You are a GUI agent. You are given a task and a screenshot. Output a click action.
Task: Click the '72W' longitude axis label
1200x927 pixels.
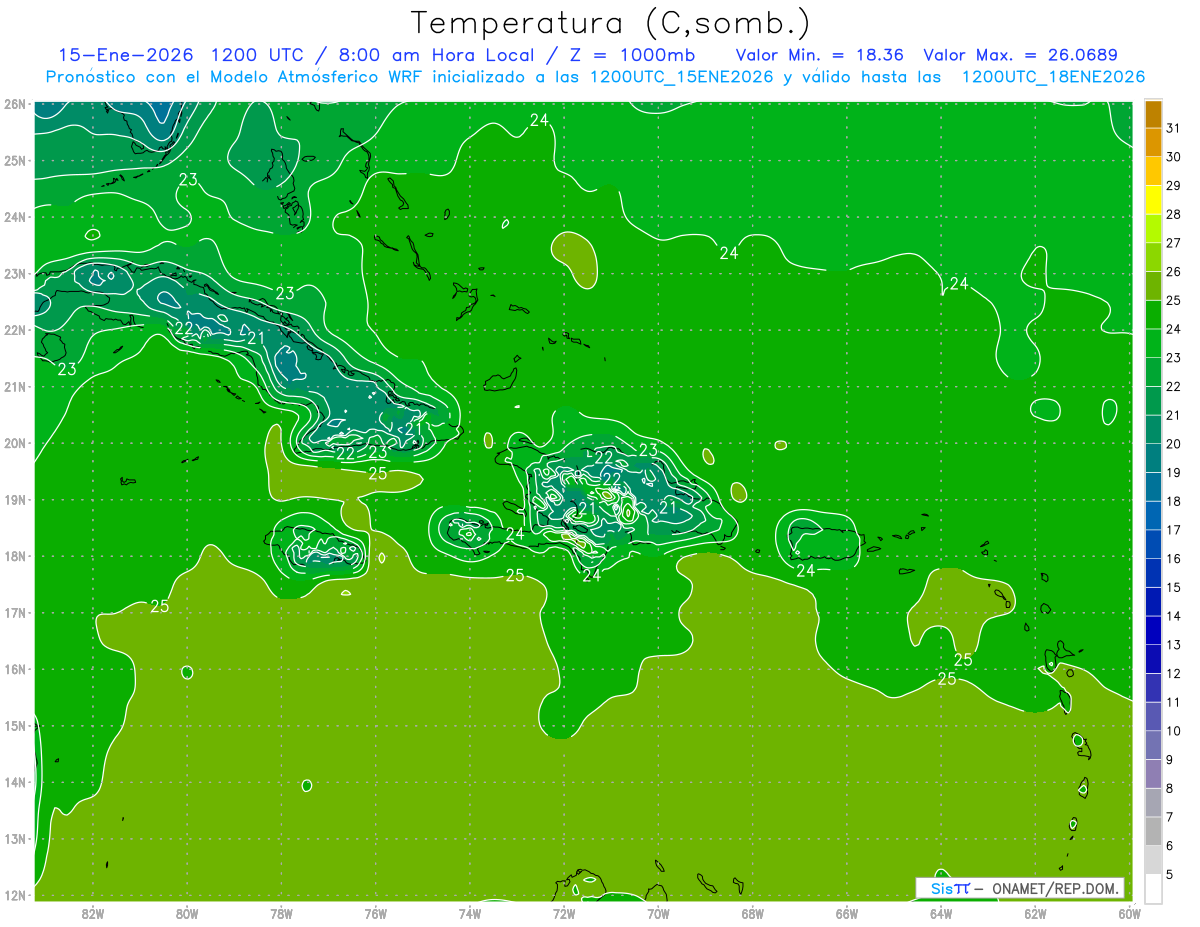(x=564, y=912)
